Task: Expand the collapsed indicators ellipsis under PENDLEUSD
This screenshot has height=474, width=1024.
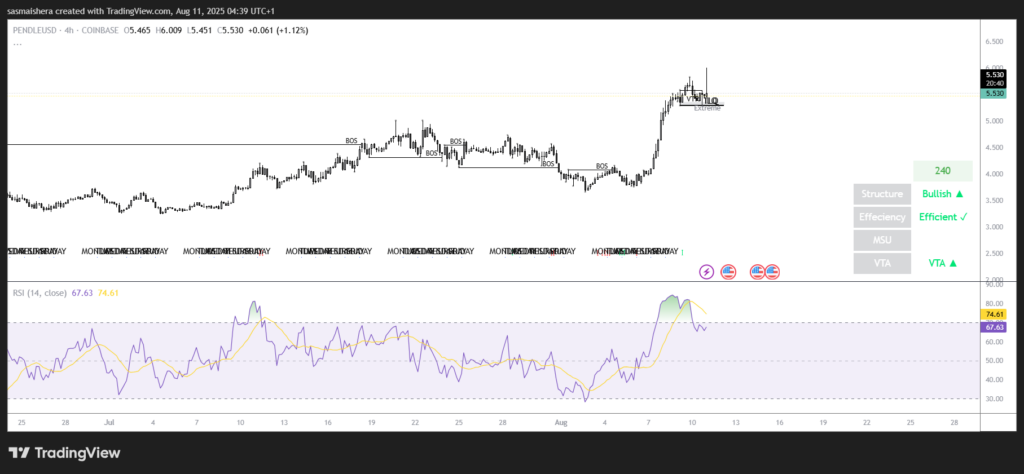Action: 18,44
